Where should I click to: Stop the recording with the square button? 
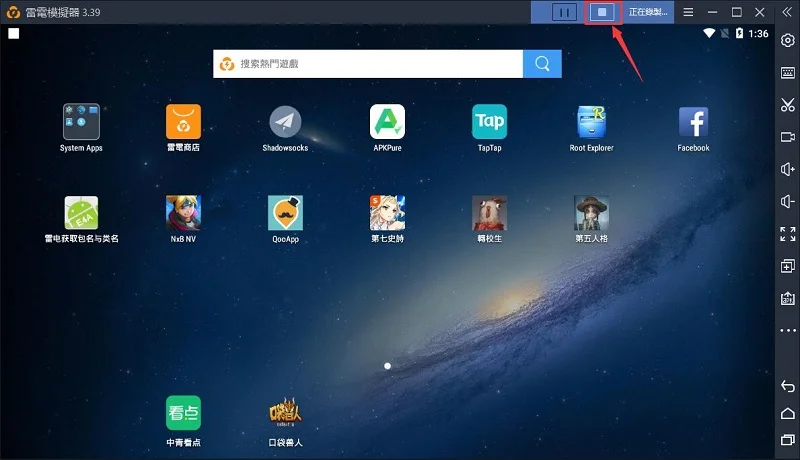click(x=603, y=12)
